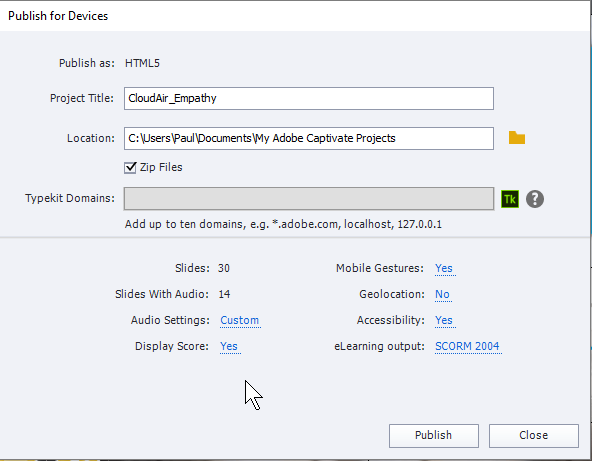Change Geolocation No setting
This screenshot has height=461, width=592.
[442, 294]
